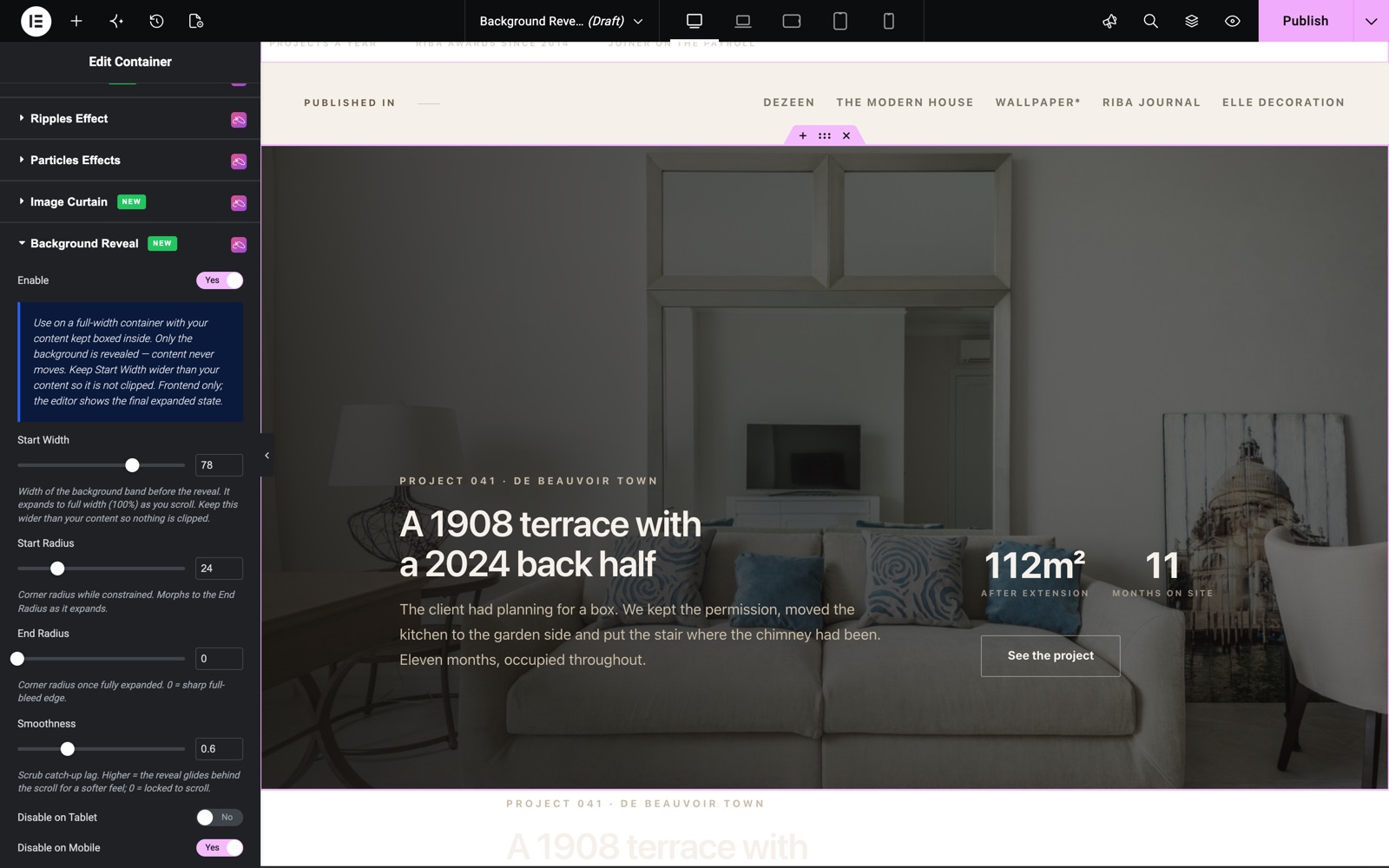Click the Particles Effects plugin badge icon

pyautogui.click(x=239, y=161)
